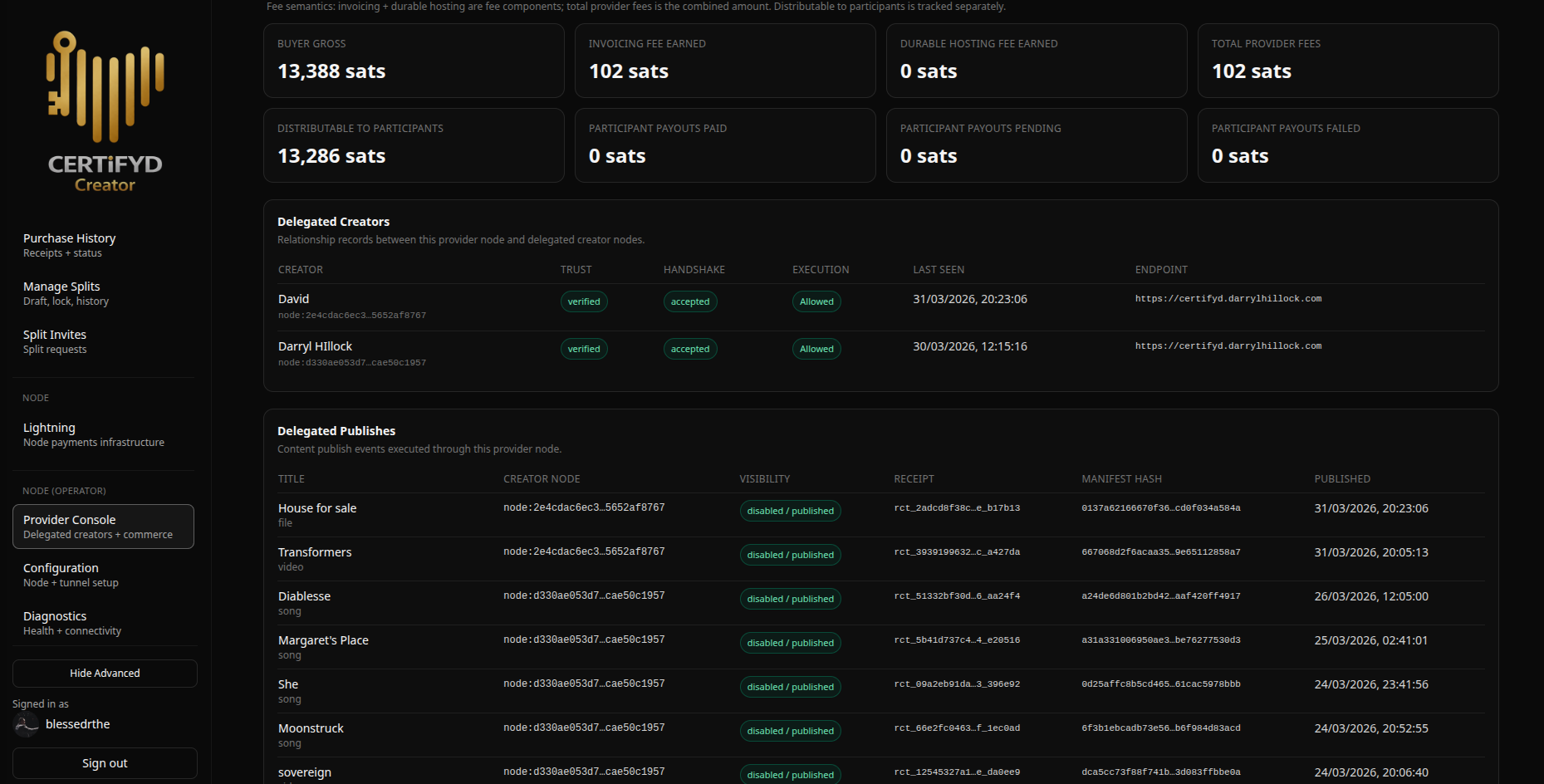Click visibility badge for Moonstruck
Viewport: 1544px width, 784px height.
[790, 731]
